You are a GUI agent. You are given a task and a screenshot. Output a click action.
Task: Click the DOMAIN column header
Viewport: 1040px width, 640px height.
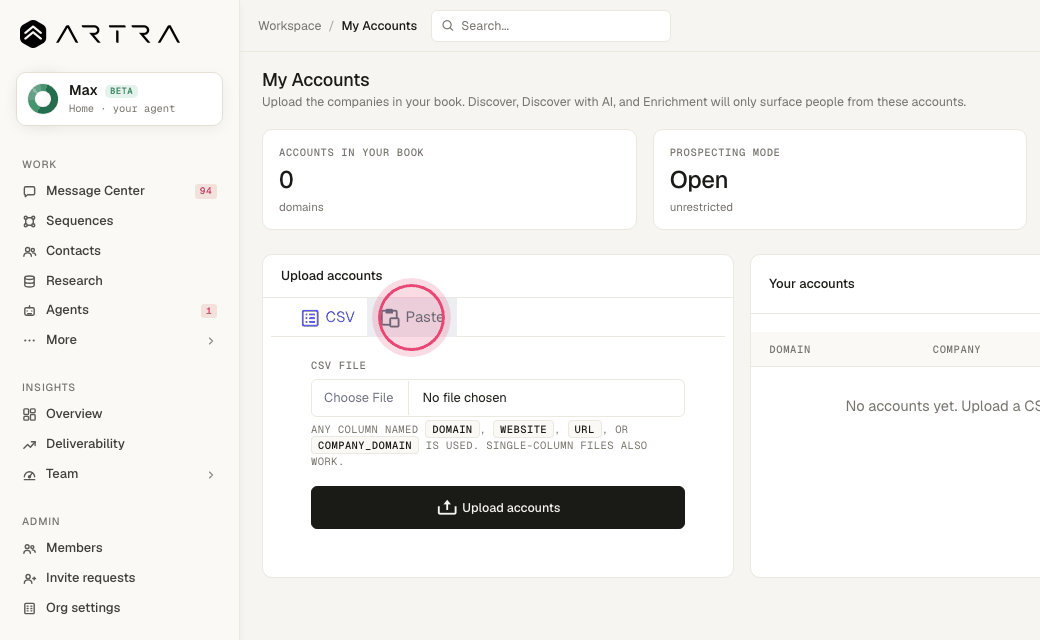(790, 350)
